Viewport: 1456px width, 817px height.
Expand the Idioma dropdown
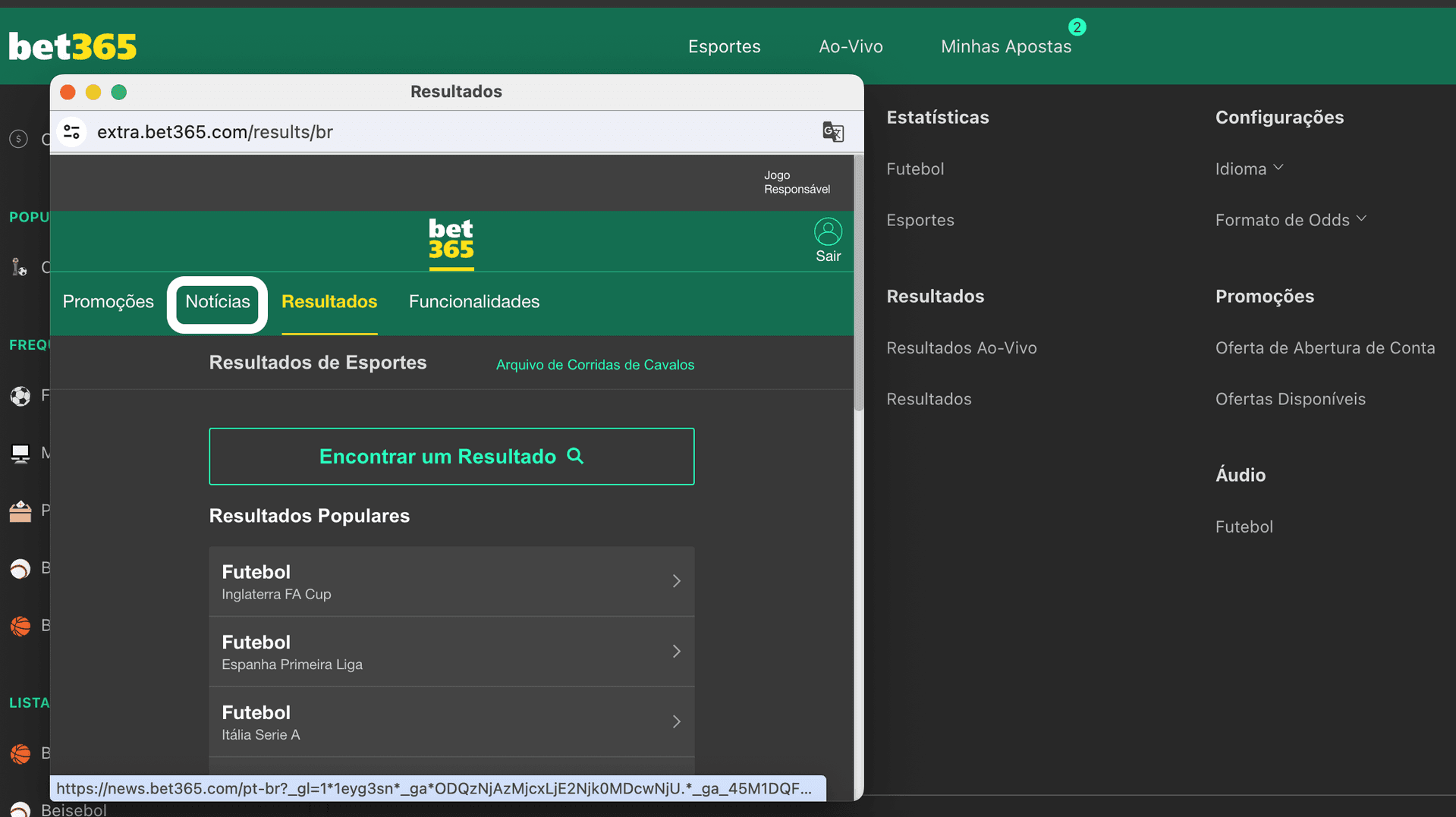tap(1250, 168)
